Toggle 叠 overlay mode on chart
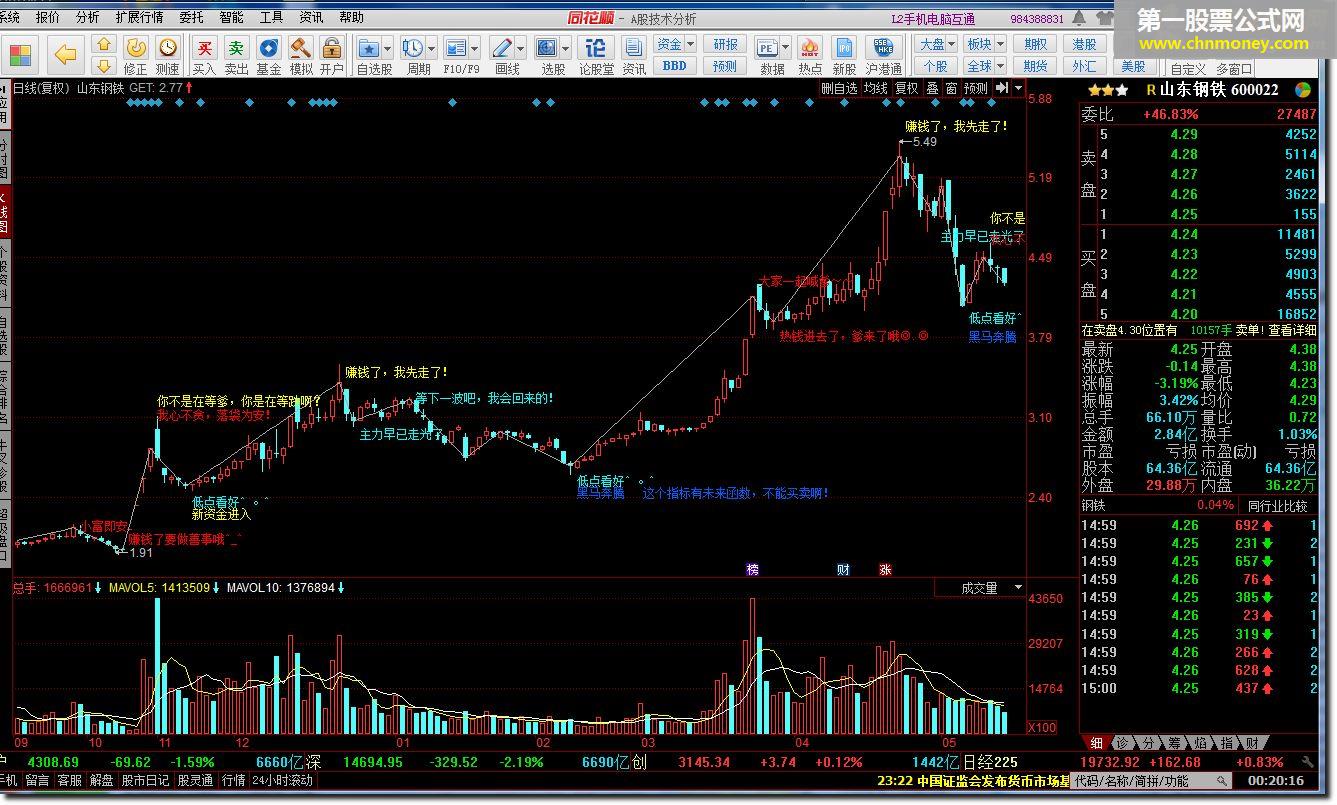1337x805 pixels. [932, 88]
